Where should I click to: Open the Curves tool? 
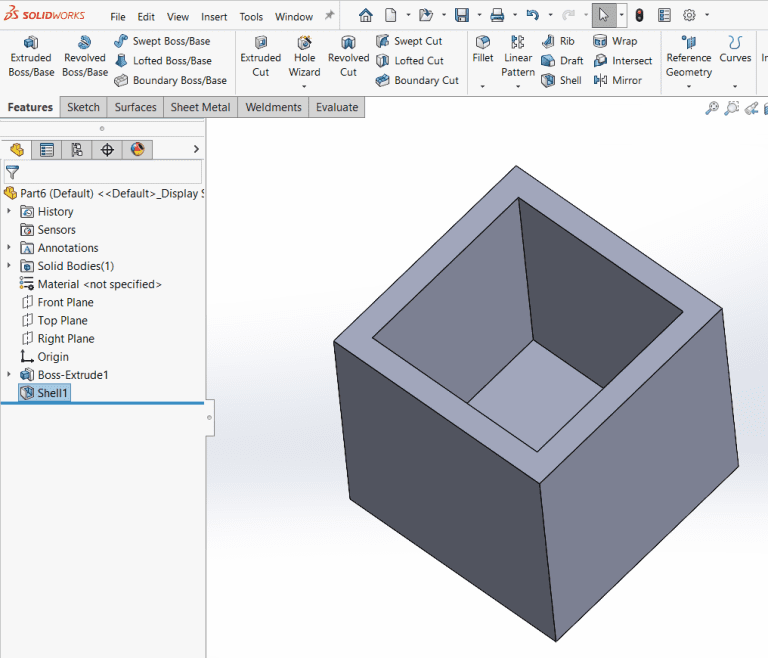click(x=735, y=49)
